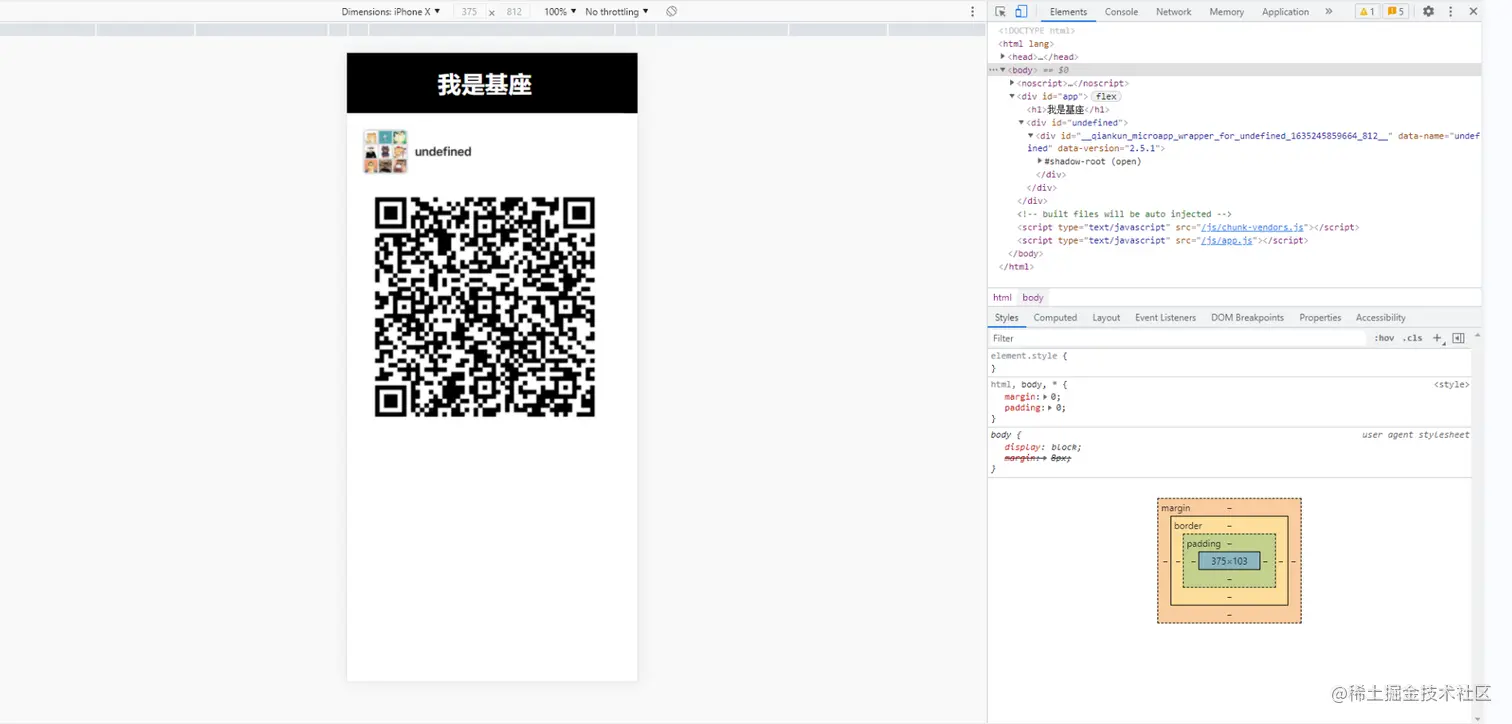The width and height of the screenshot is (1512, 724).
Task: Switch to the Console tab
Action: coord(1121,12)
